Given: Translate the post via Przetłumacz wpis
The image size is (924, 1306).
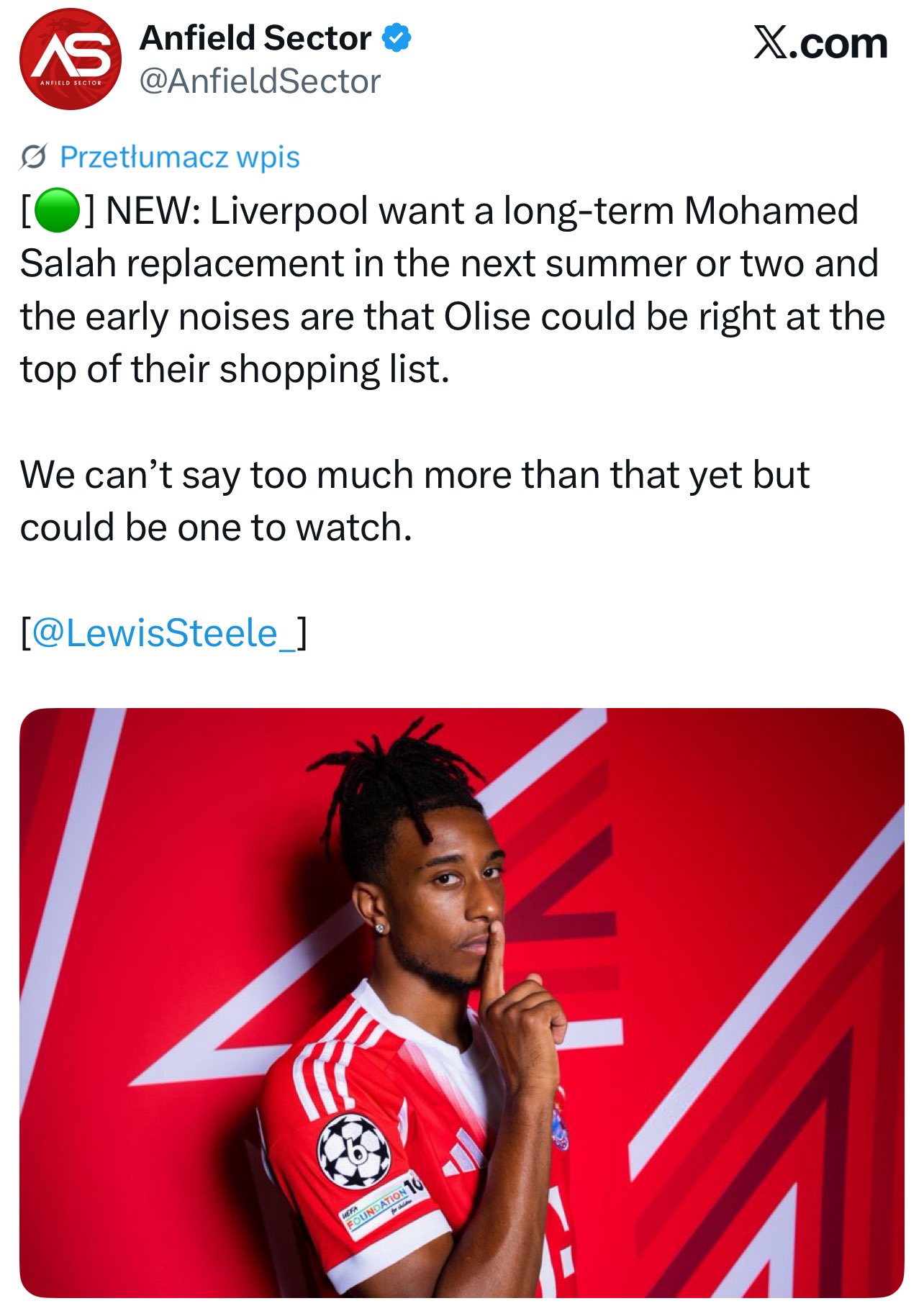Looking at the screenshot, I should 179,157.
